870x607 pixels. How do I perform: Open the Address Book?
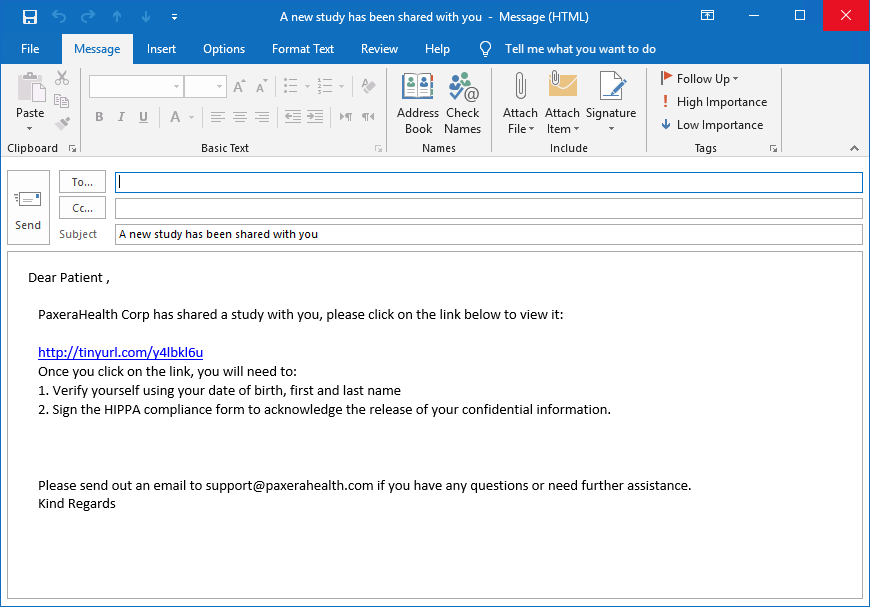coord(417,103)
